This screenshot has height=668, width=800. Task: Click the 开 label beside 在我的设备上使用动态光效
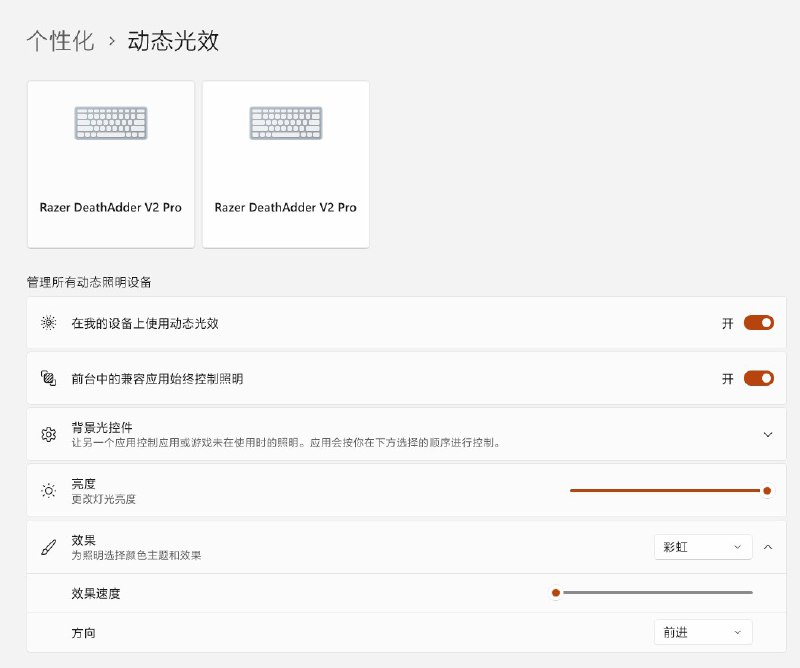tap(728, 323)
